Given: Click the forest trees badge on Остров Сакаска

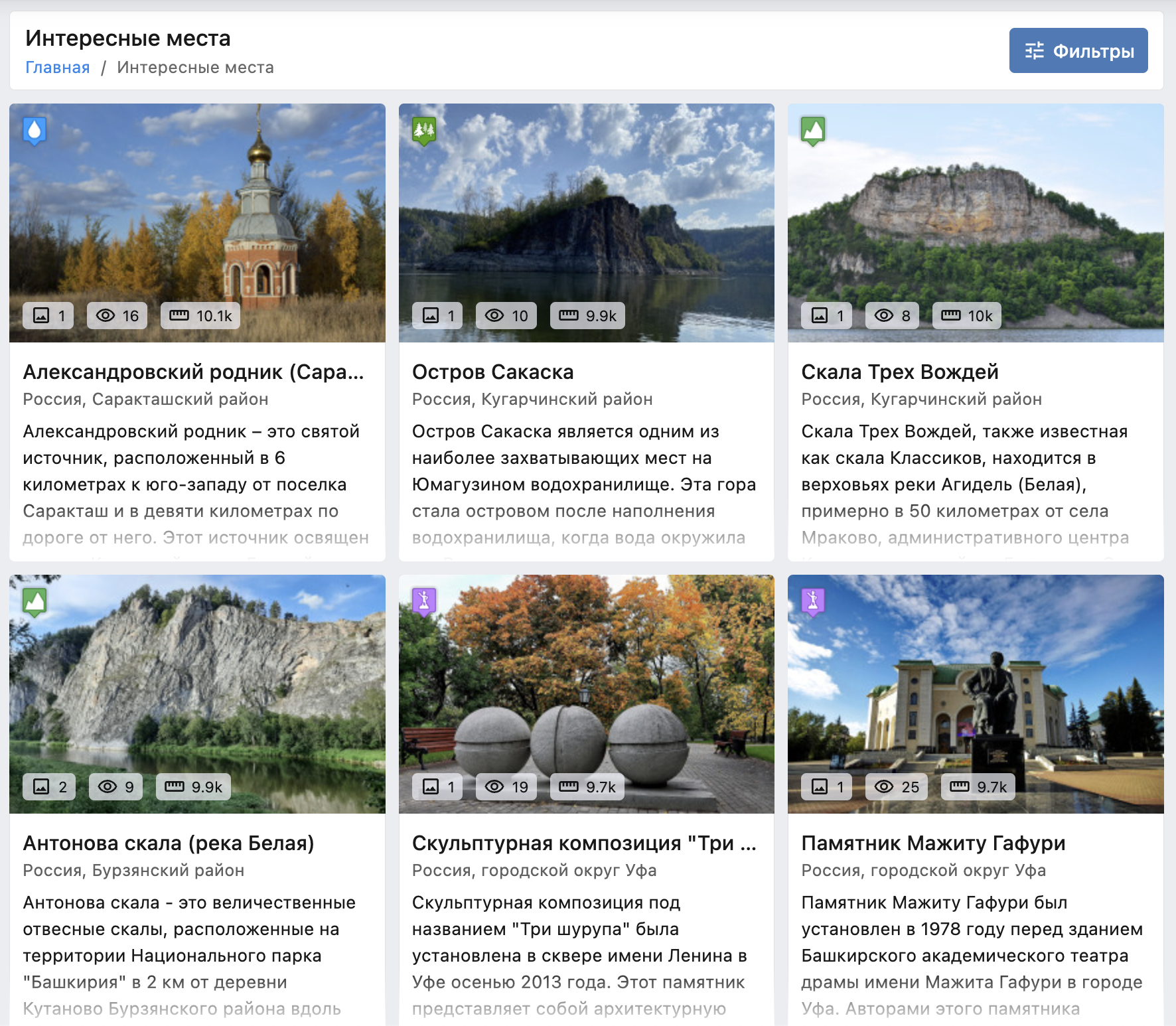Looking at the screenshot, I should coord(424,131).
